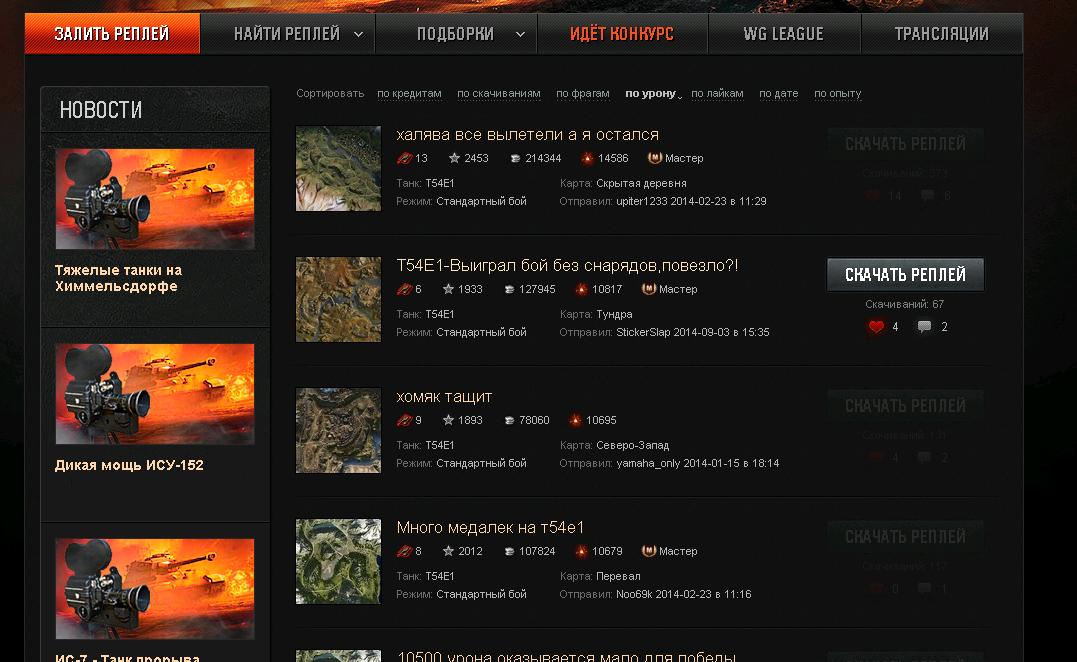Click damage icon showing 10817

[x=581, y=290]
